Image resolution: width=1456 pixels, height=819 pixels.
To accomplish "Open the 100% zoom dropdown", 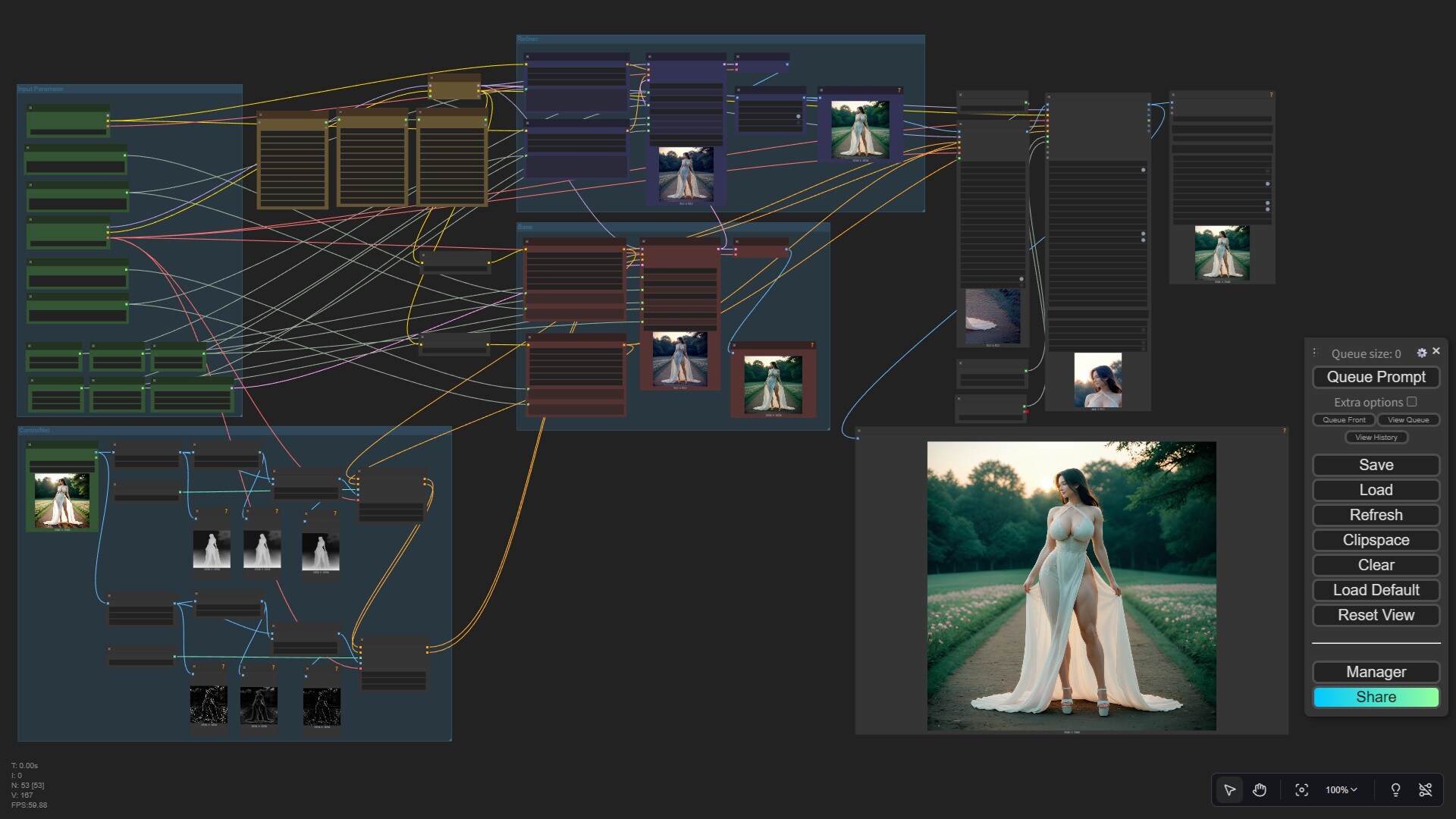I will click(1341, 790).
